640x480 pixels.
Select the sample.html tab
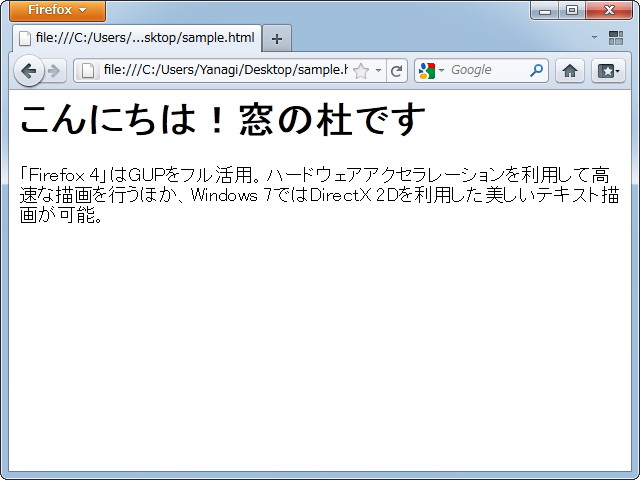137,38
